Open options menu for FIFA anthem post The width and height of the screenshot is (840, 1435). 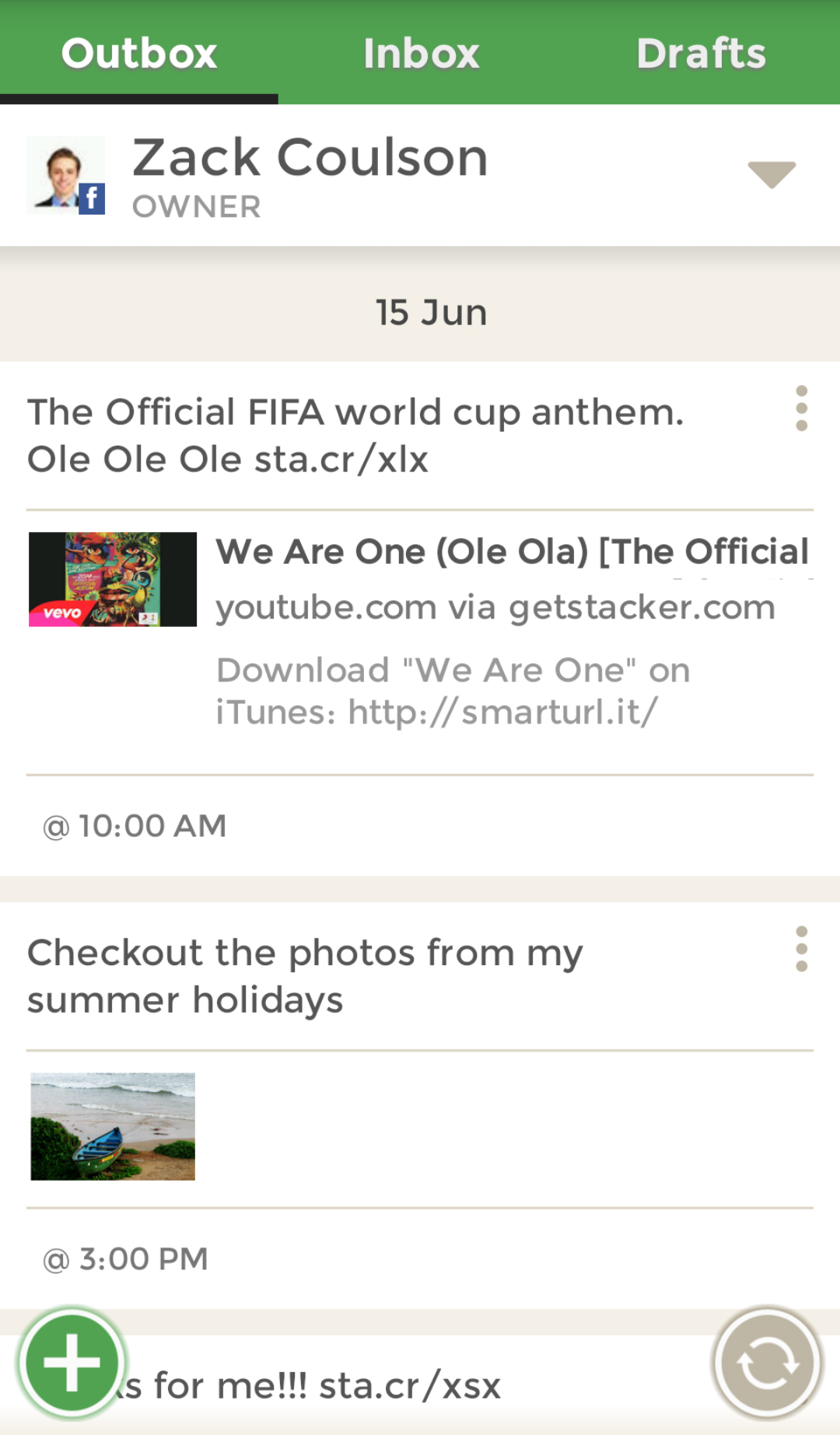(801, 408)
